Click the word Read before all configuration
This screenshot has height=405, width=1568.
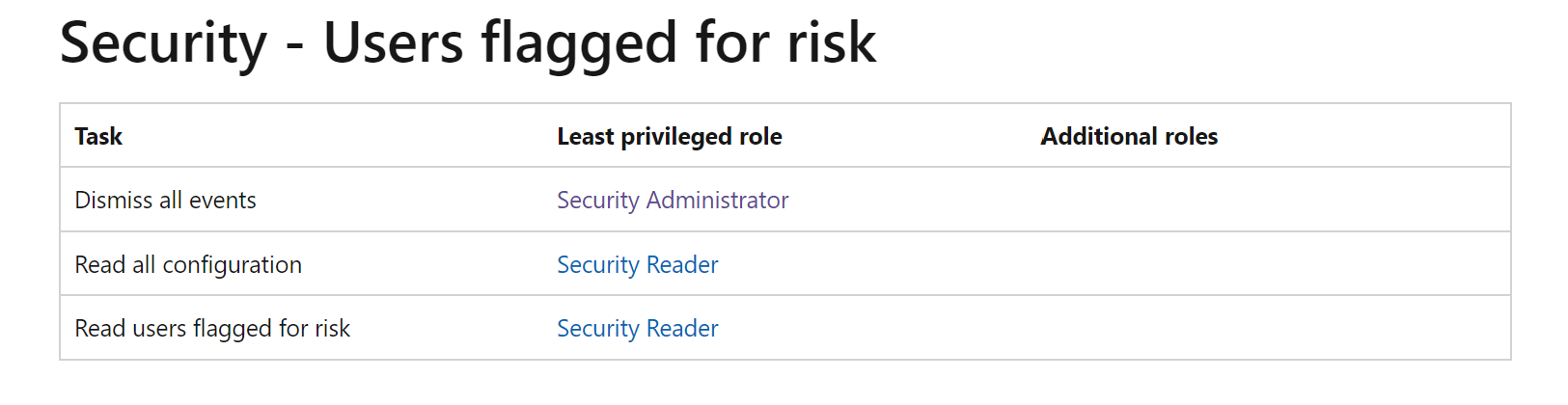[100, 264]
